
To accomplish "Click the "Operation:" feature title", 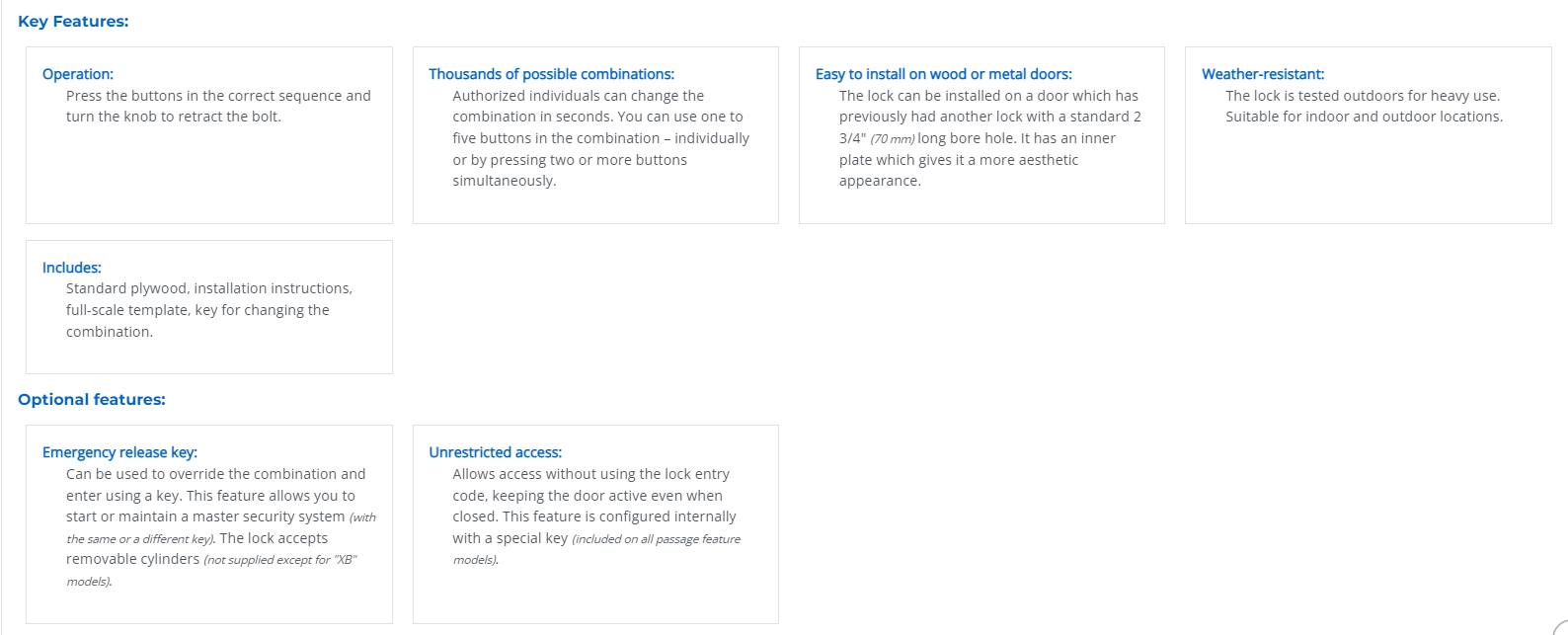I will 78,74.
